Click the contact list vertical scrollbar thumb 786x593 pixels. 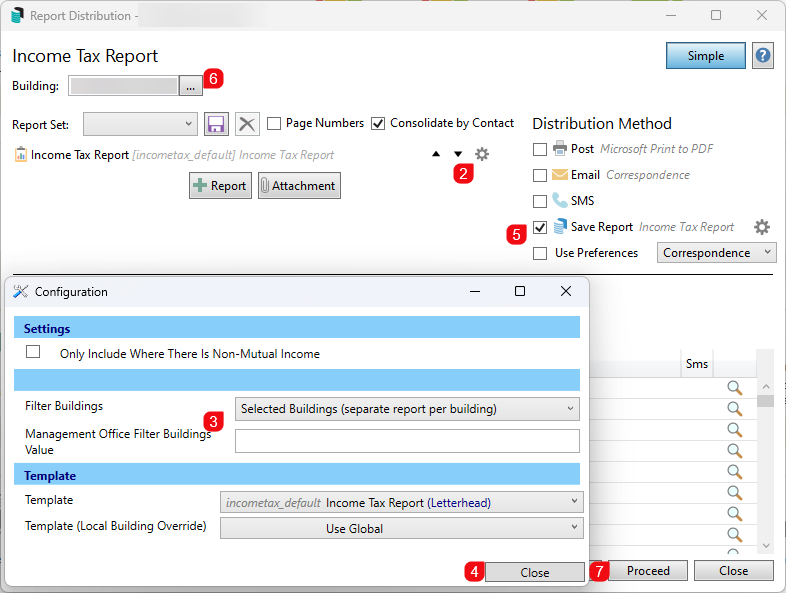click(x=765, y=401)
